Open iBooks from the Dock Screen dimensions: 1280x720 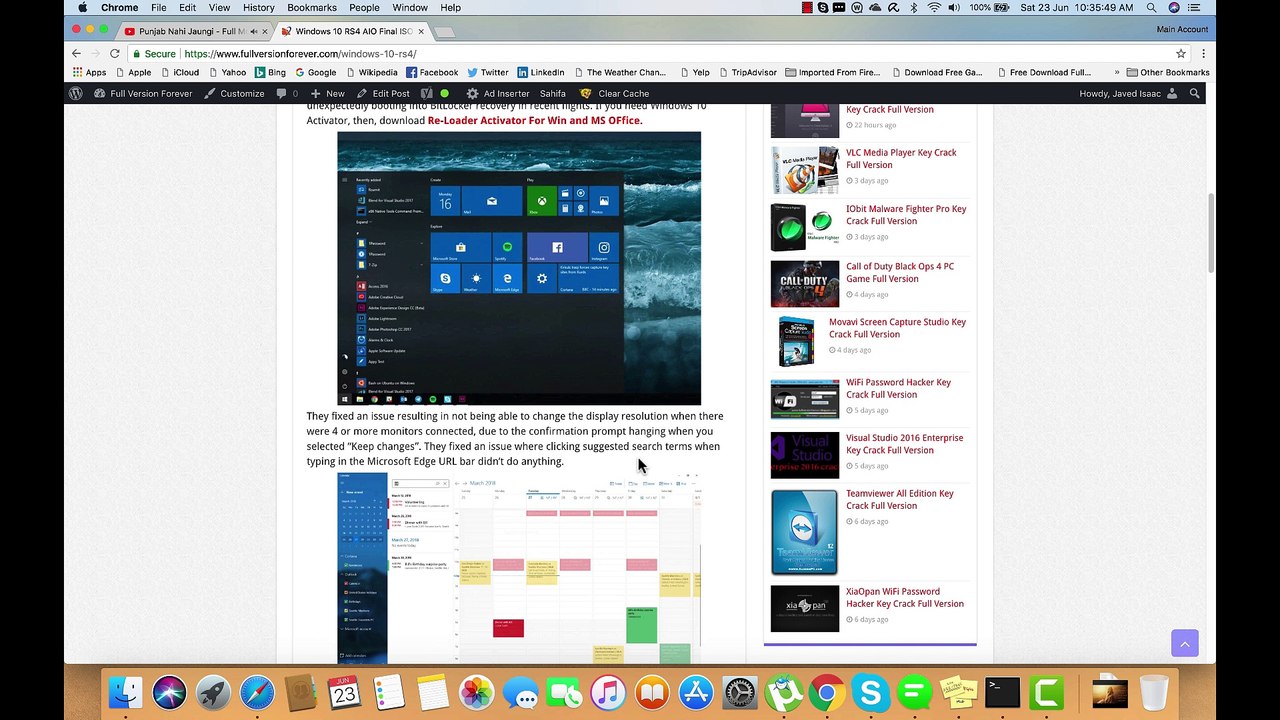click(652, 692)
